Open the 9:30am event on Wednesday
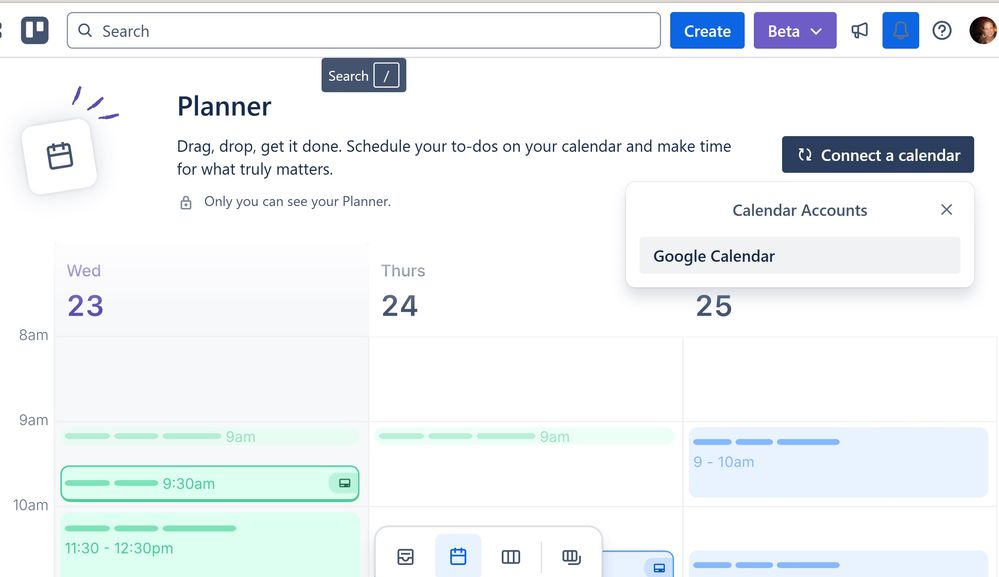 tap(210, 483)
